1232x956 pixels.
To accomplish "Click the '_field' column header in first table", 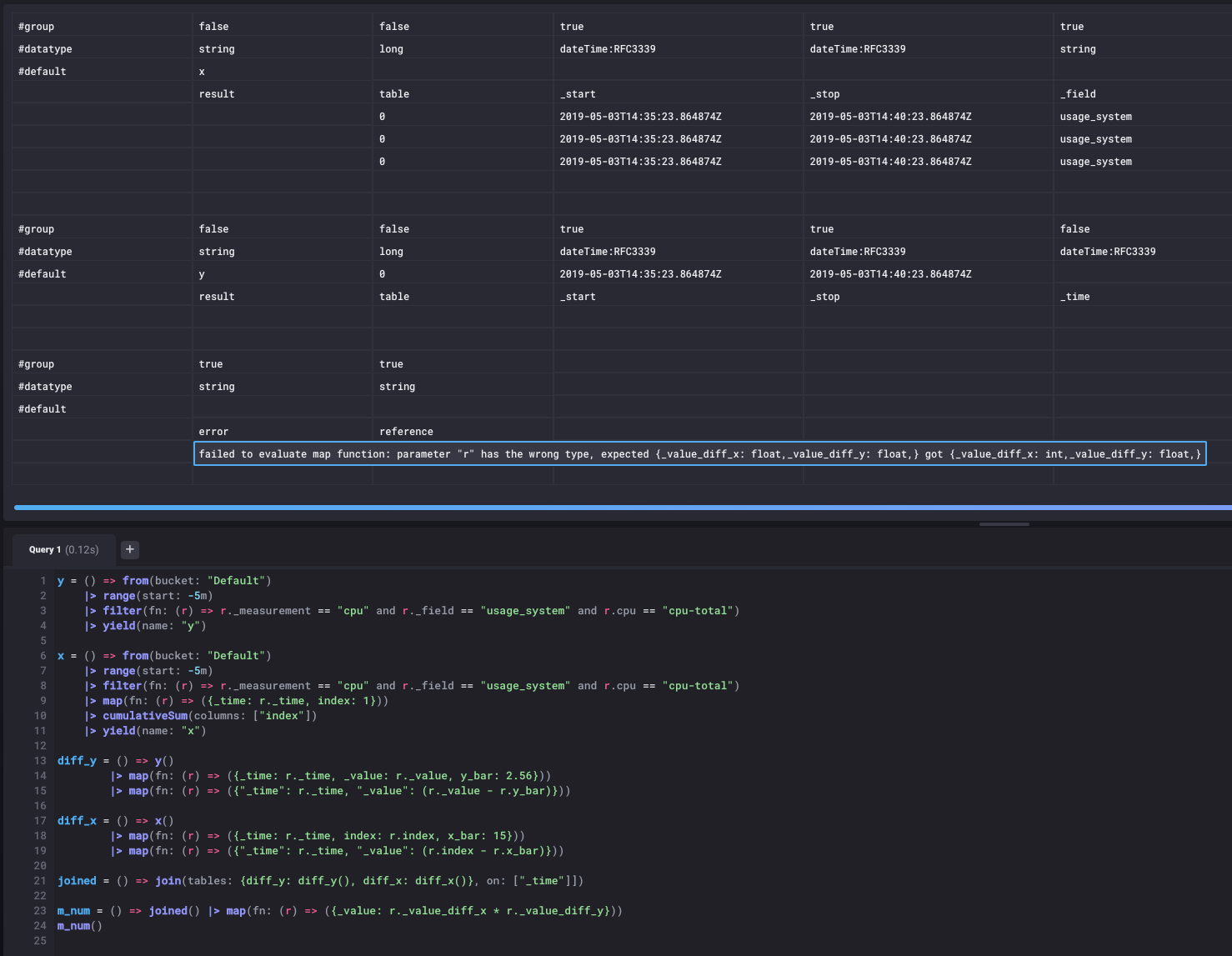I will 1143,94.
